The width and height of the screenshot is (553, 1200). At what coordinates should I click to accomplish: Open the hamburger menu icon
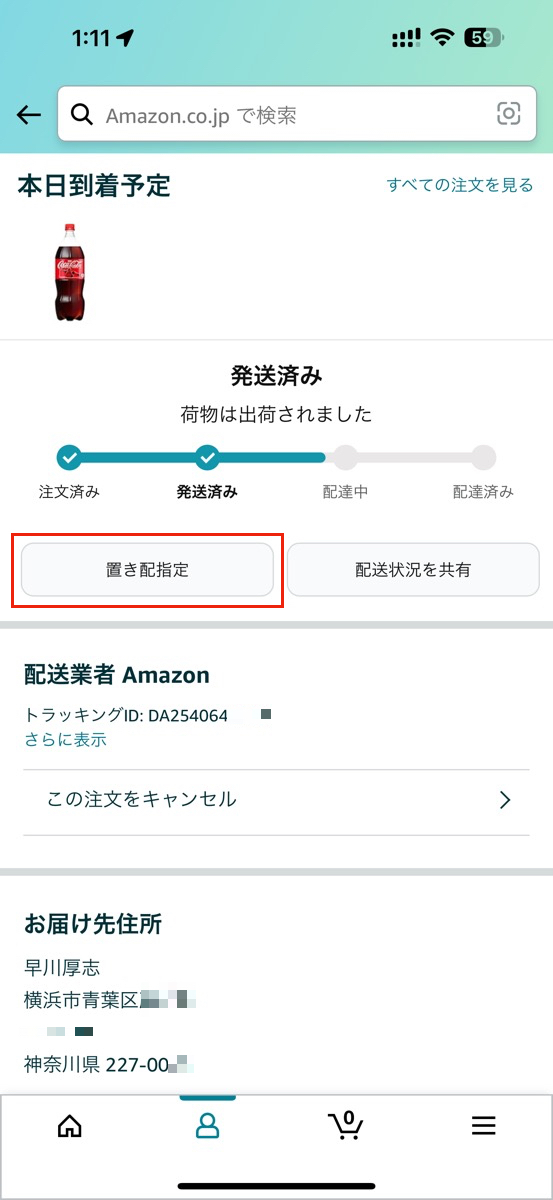tap(484, 1126)
